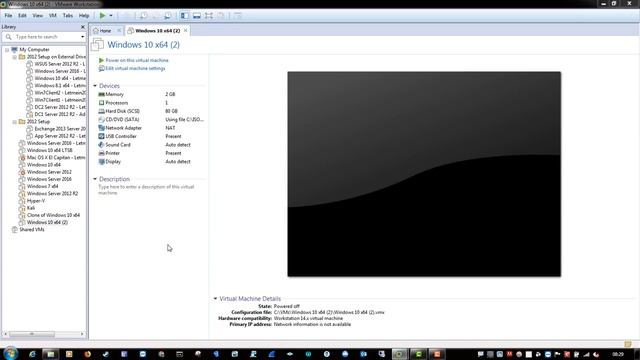Select DC2 Server 2012 R2 VM
Image resolution: width=640 pixels, height=360 pixels.
[x=60, y=107]
